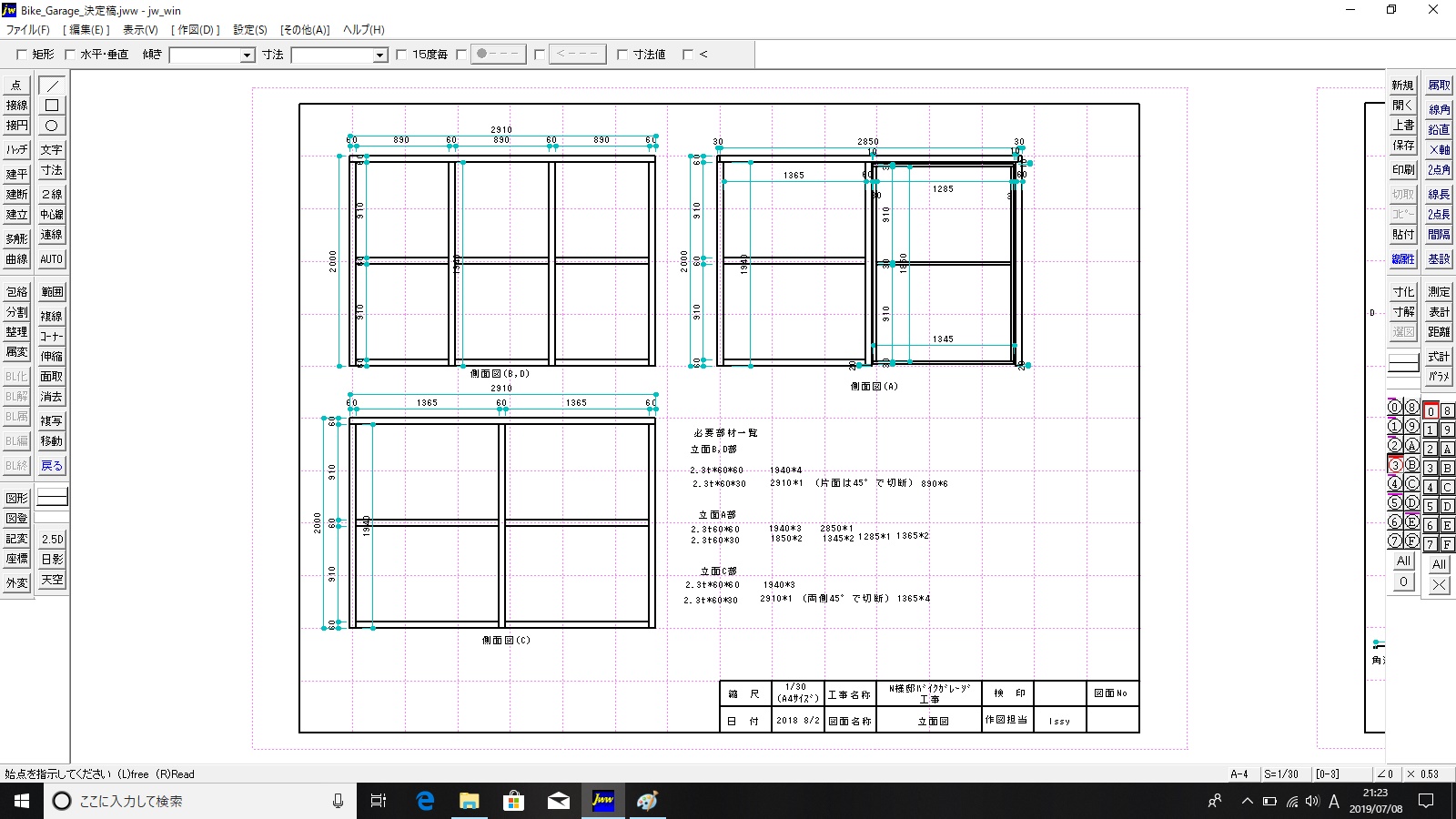Screen dimensions: 1456x819
Task: Open Microsoft Edge from the taskbar
Action: click(425, 801)
